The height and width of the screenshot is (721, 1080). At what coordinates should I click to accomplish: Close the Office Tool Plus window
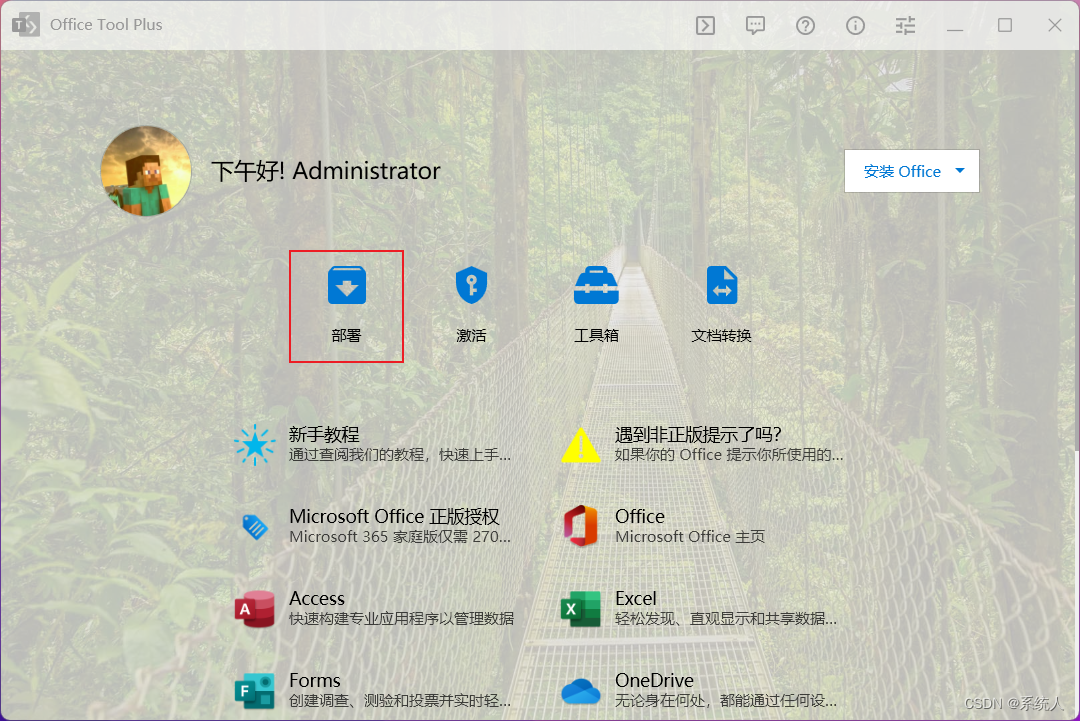pos(1055,25)
